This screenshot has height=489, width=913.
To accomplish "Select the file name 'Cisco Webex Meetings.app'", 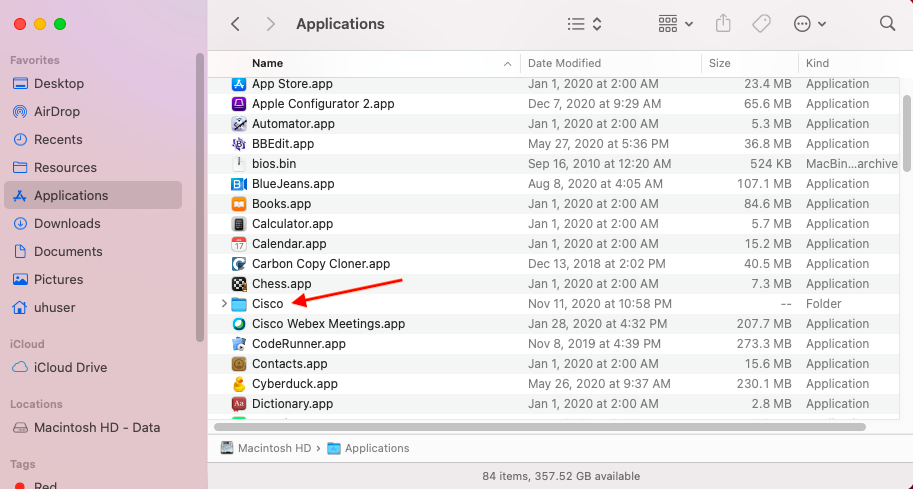I will (328, 324).
